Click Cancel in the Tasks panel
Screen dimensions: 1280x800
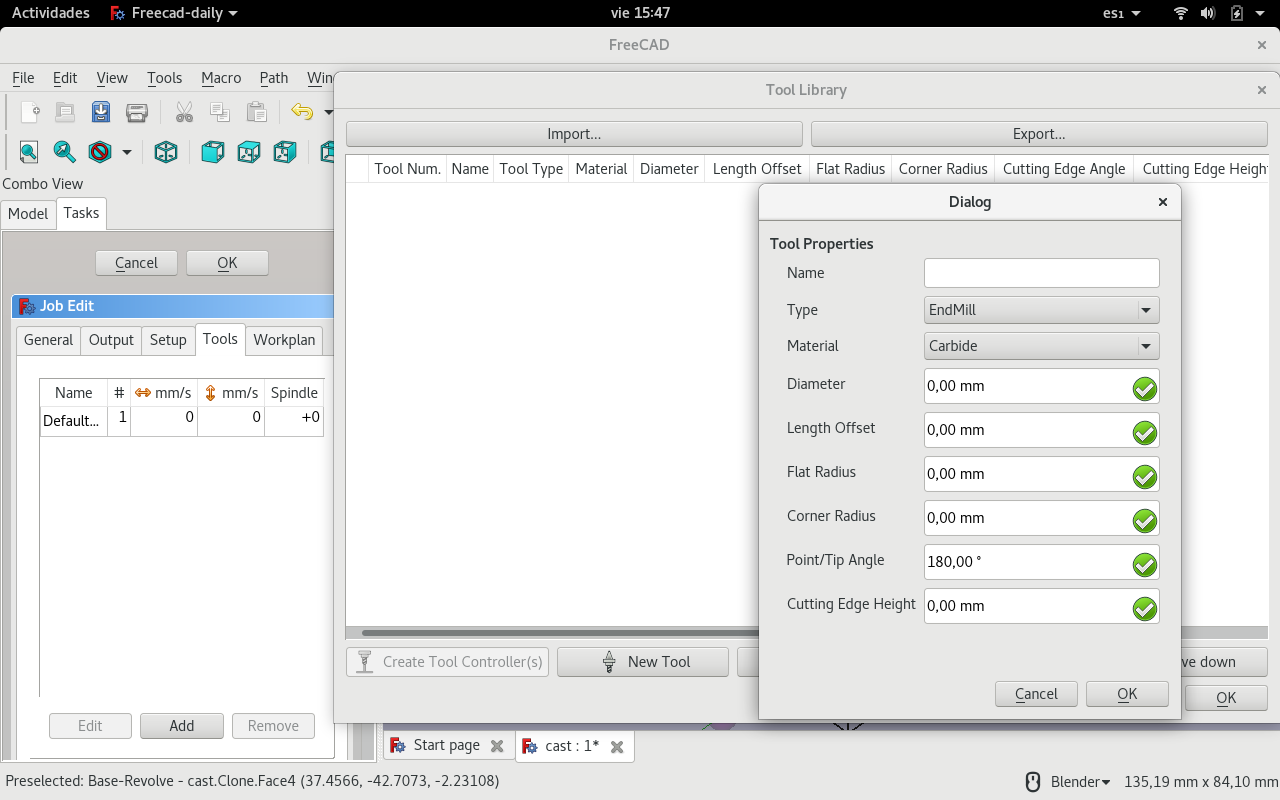click(136, 263)
